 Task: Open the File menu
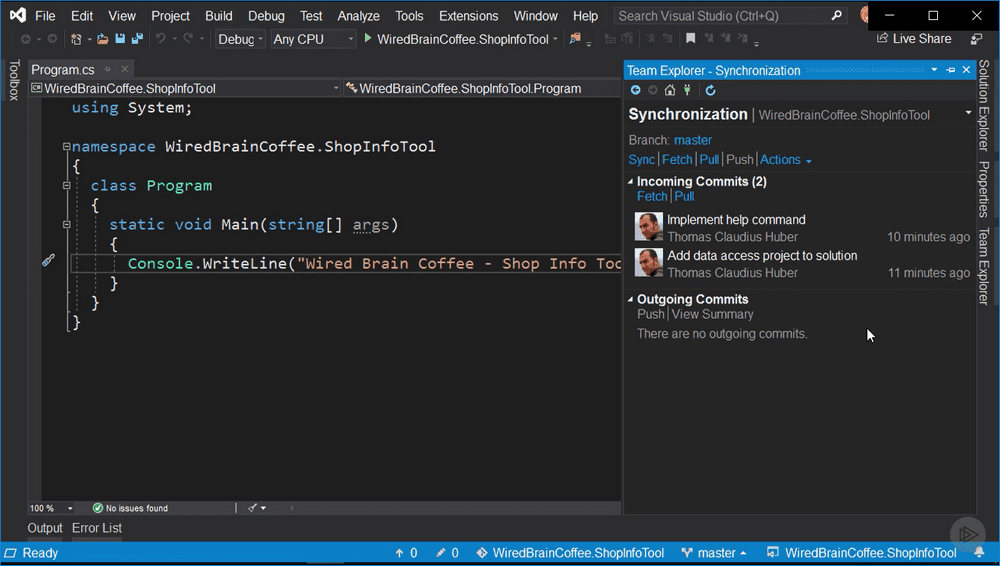coord(45,15)
